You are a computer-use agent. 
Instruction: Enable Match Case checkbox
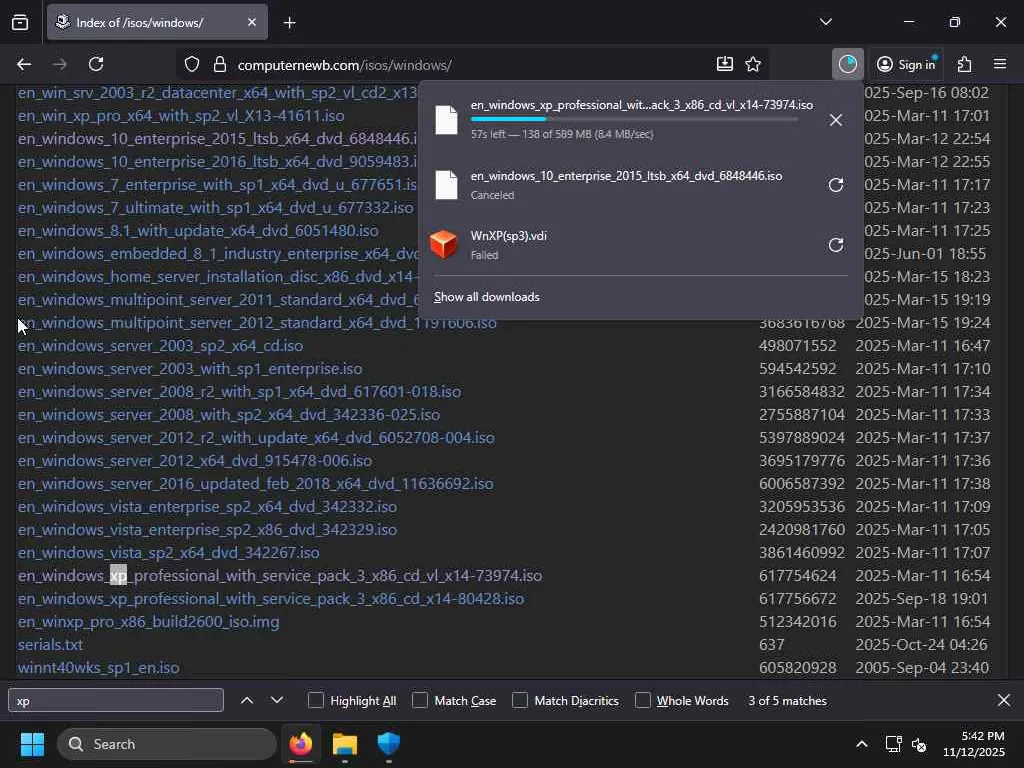tap(420, 700)
